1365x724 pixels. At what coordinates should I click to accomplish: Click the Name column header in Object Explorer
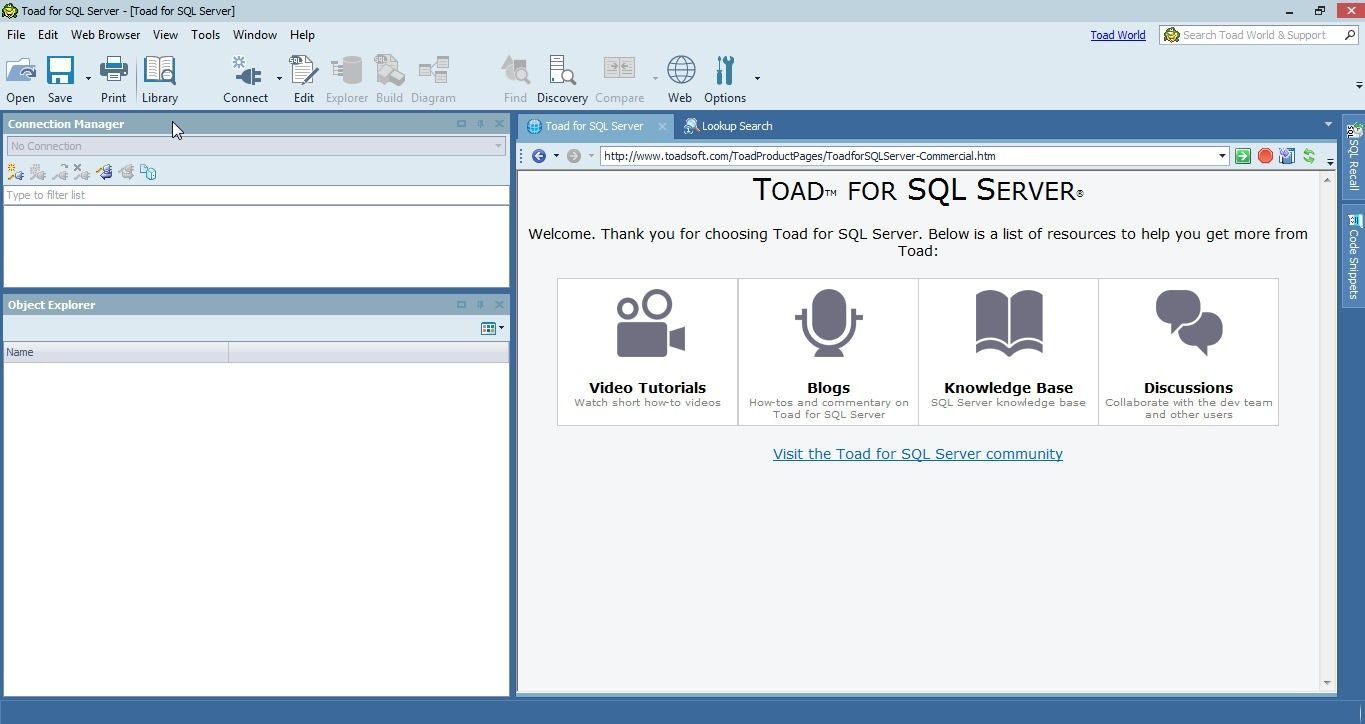coord(116,352)
